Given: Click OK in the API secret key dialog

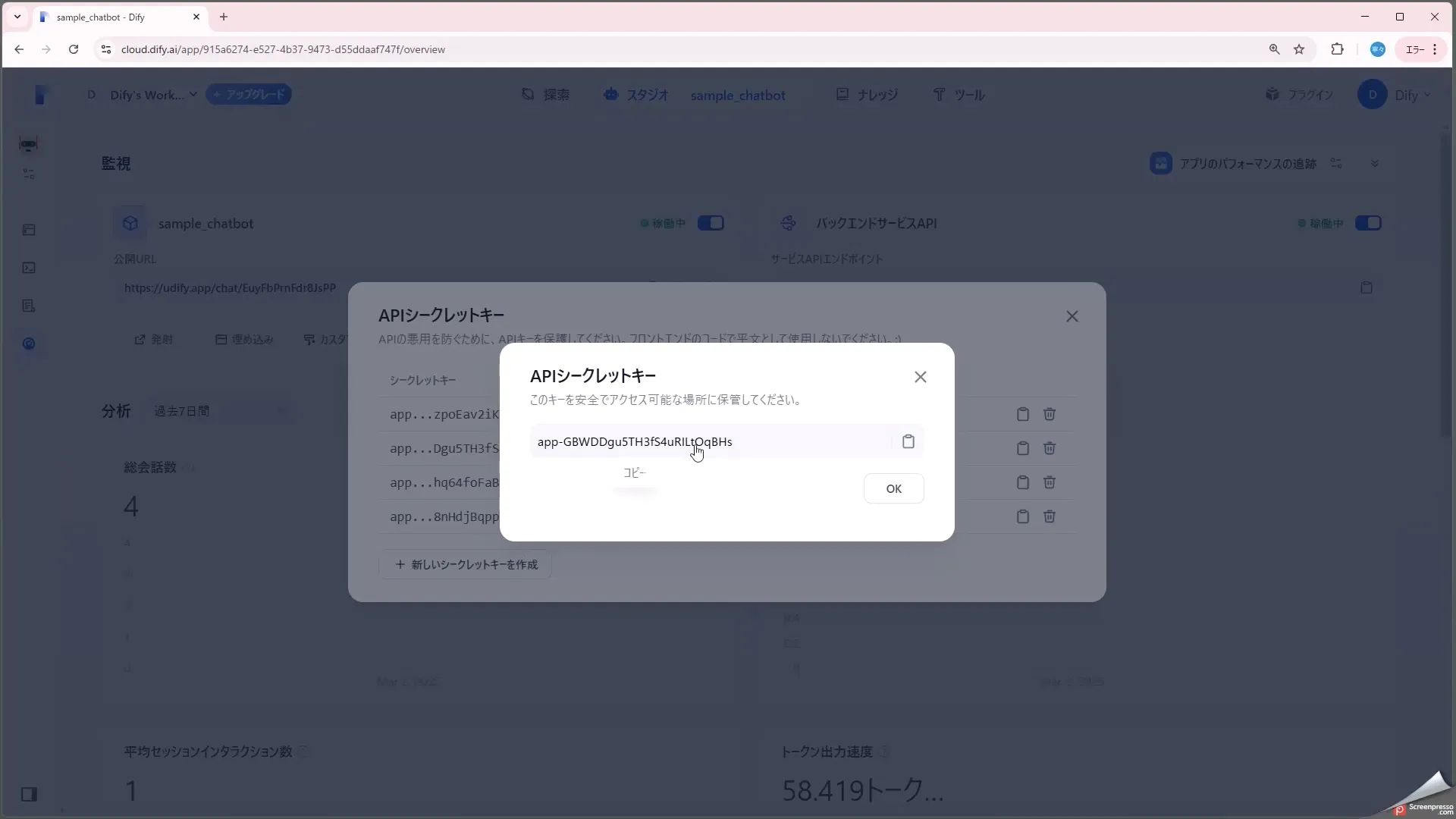Looking at the screenshot, I should 893,488.
